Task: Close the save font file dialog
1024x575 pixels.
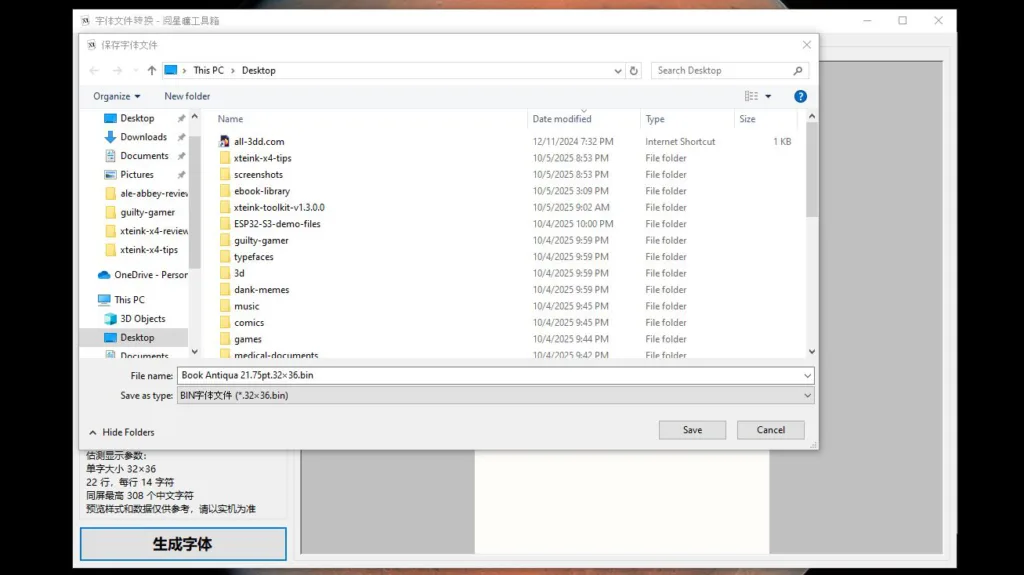Action: click(807, 45)
